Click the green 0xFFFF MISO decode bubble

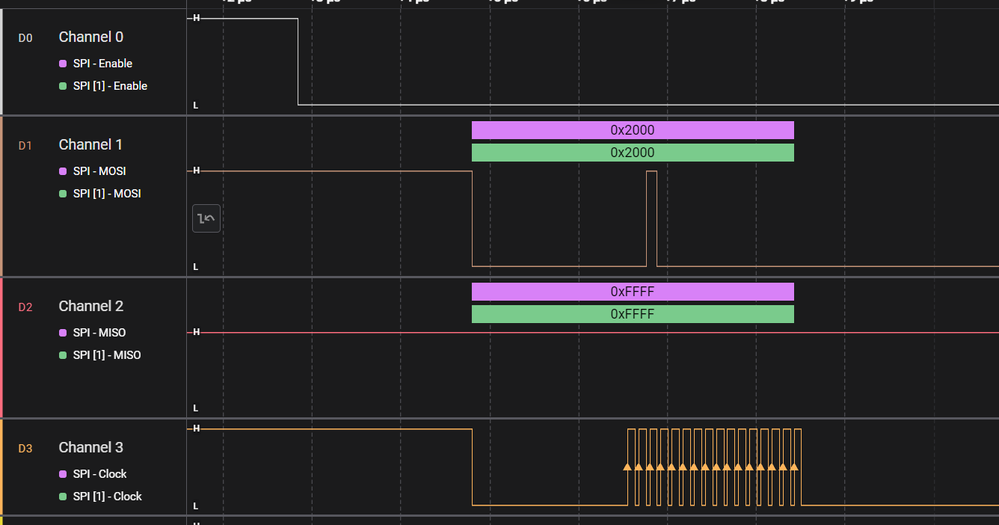[633, 314]
